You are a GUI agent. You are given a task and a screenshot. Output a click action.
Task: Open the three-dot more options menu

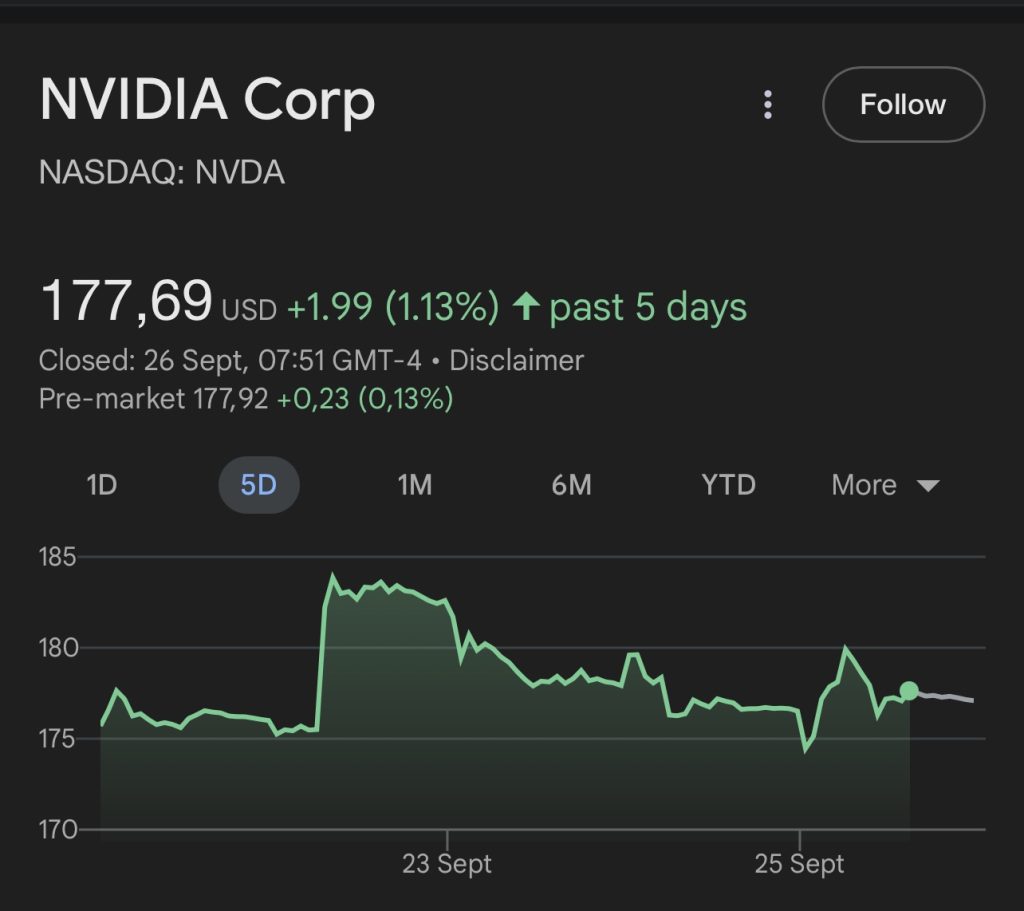(x=768, y=105)
